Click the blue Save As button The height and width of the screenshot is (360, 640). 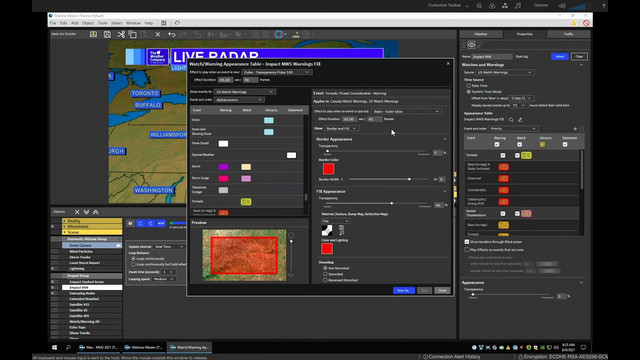click(x=404, y=290)
